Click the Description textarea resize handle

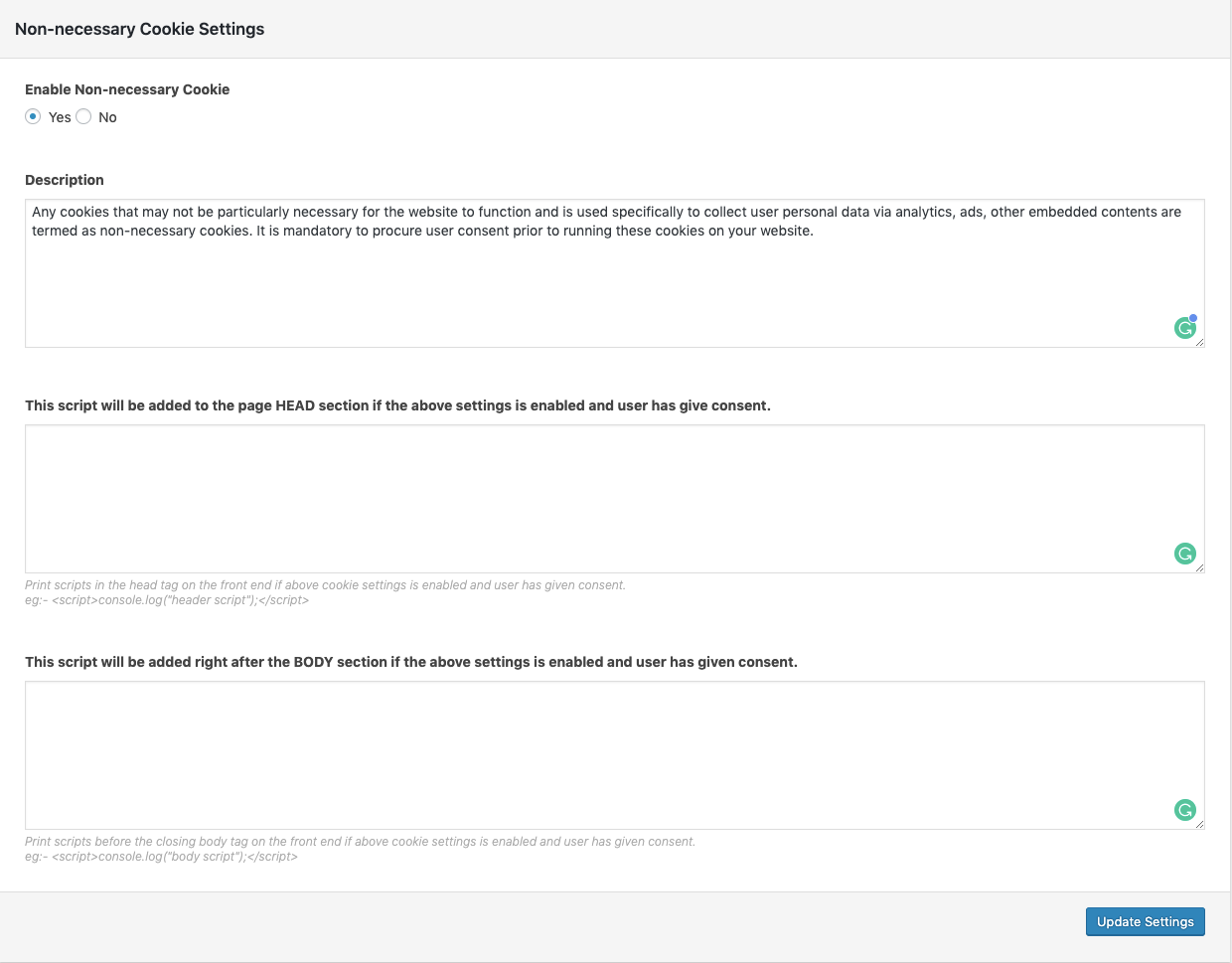pyautogui.click(x=1200, y=343)
